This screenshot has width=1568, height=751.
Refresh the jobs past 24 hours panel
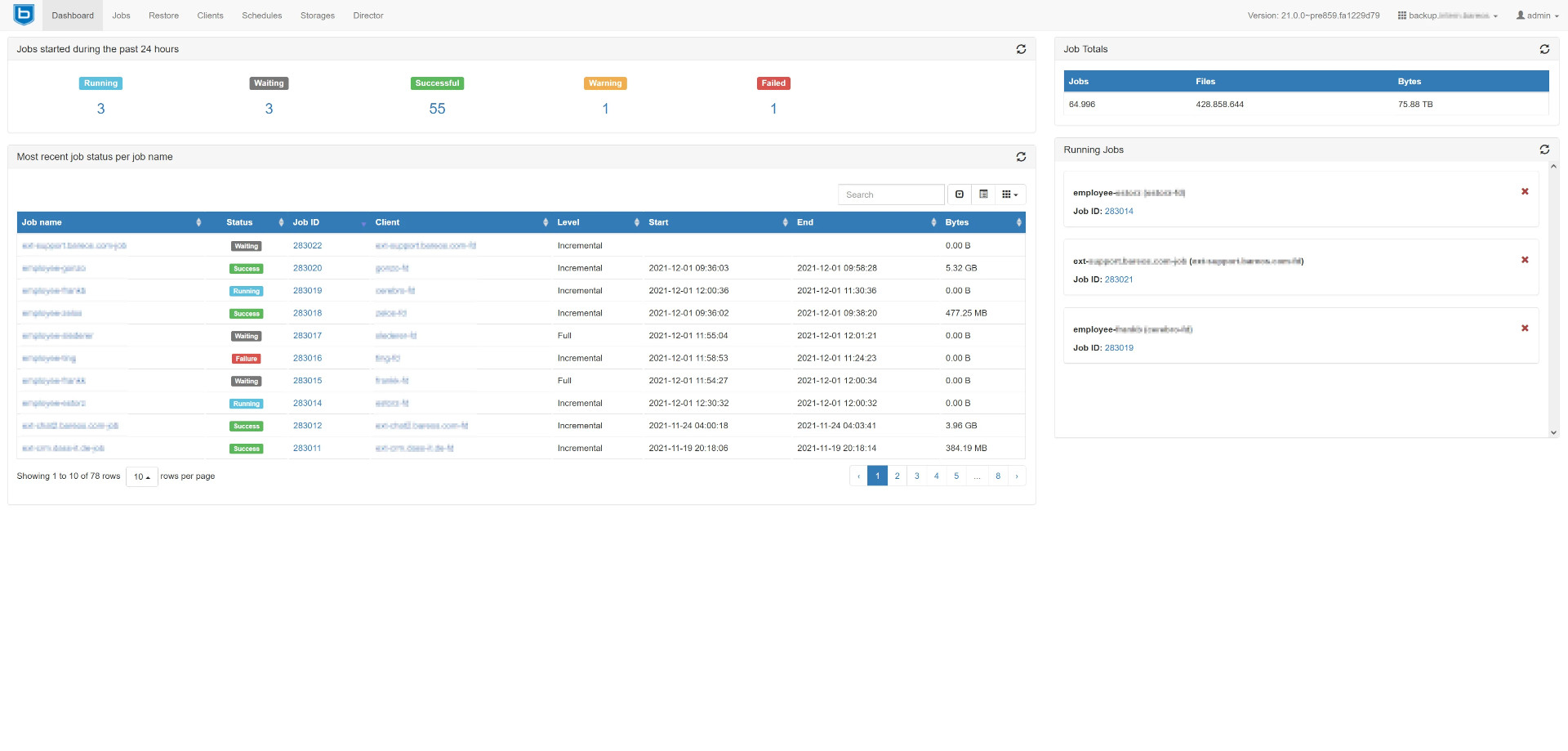1021,49
